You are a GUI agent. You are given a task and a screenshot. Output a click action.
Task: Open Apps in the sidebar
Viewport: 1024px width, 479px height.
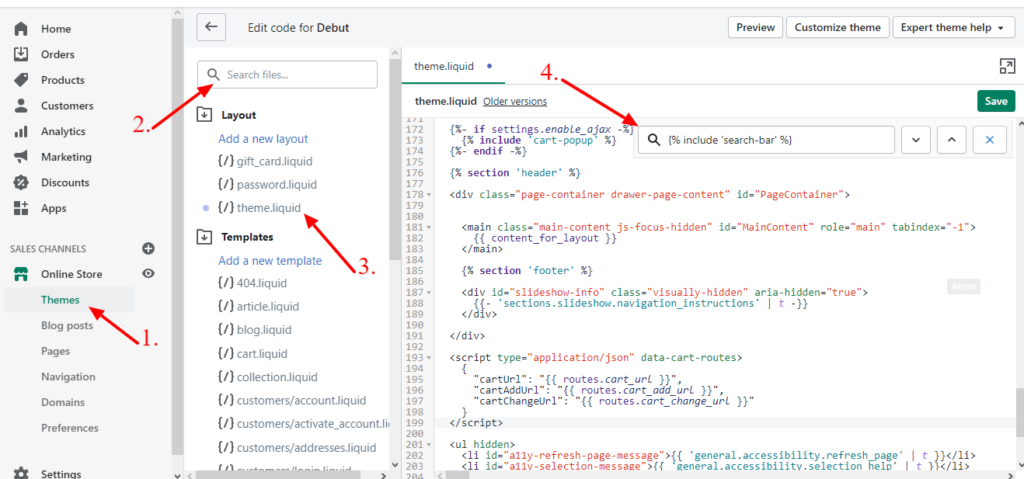point(54,208)
